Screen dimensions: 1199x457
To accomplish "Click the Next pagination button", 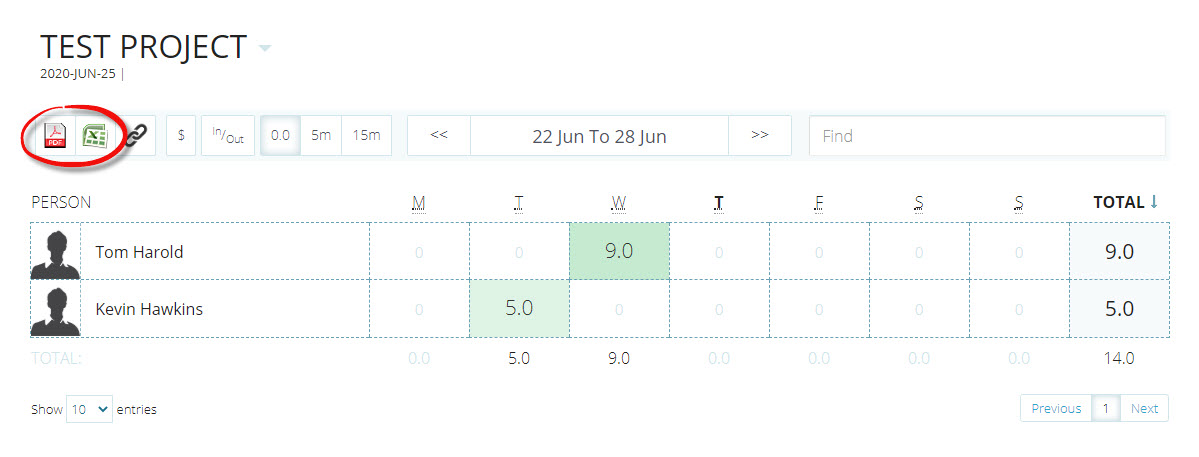I will coord(1144,408).
